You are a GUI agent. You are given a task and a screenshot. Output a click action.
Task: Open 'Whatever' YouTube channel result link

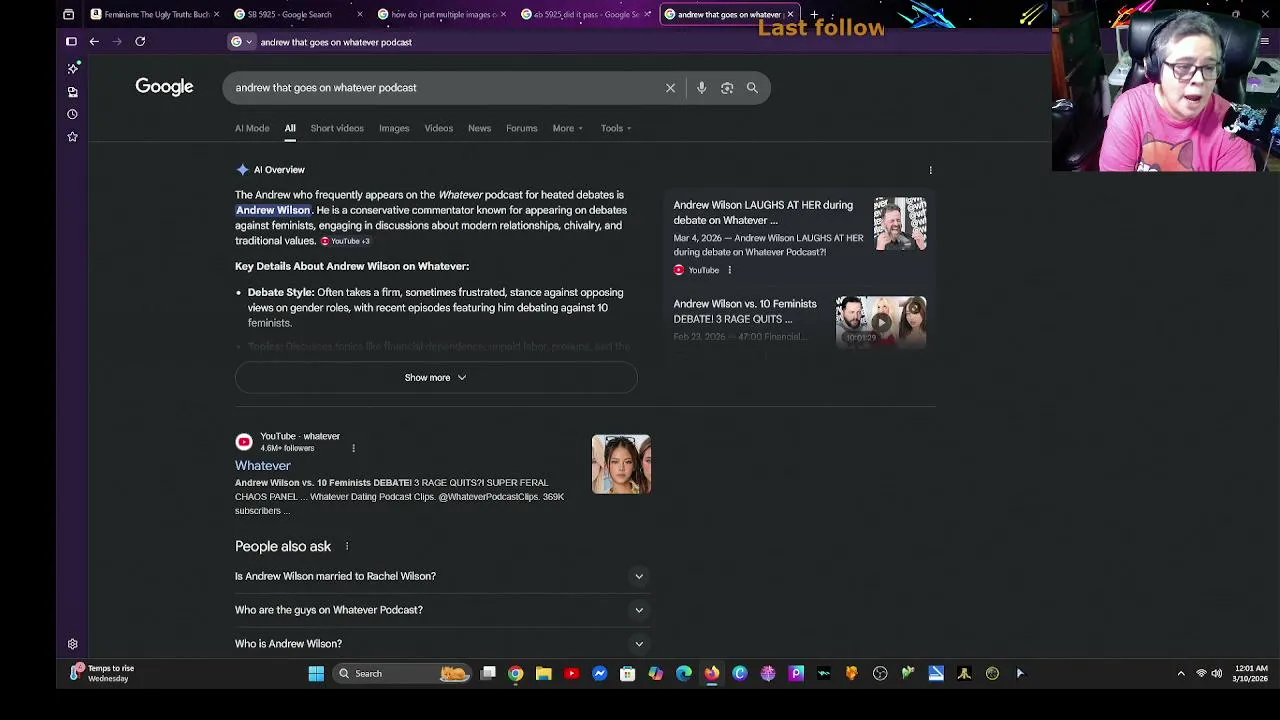pyautogui.click(x=263, y=466)
